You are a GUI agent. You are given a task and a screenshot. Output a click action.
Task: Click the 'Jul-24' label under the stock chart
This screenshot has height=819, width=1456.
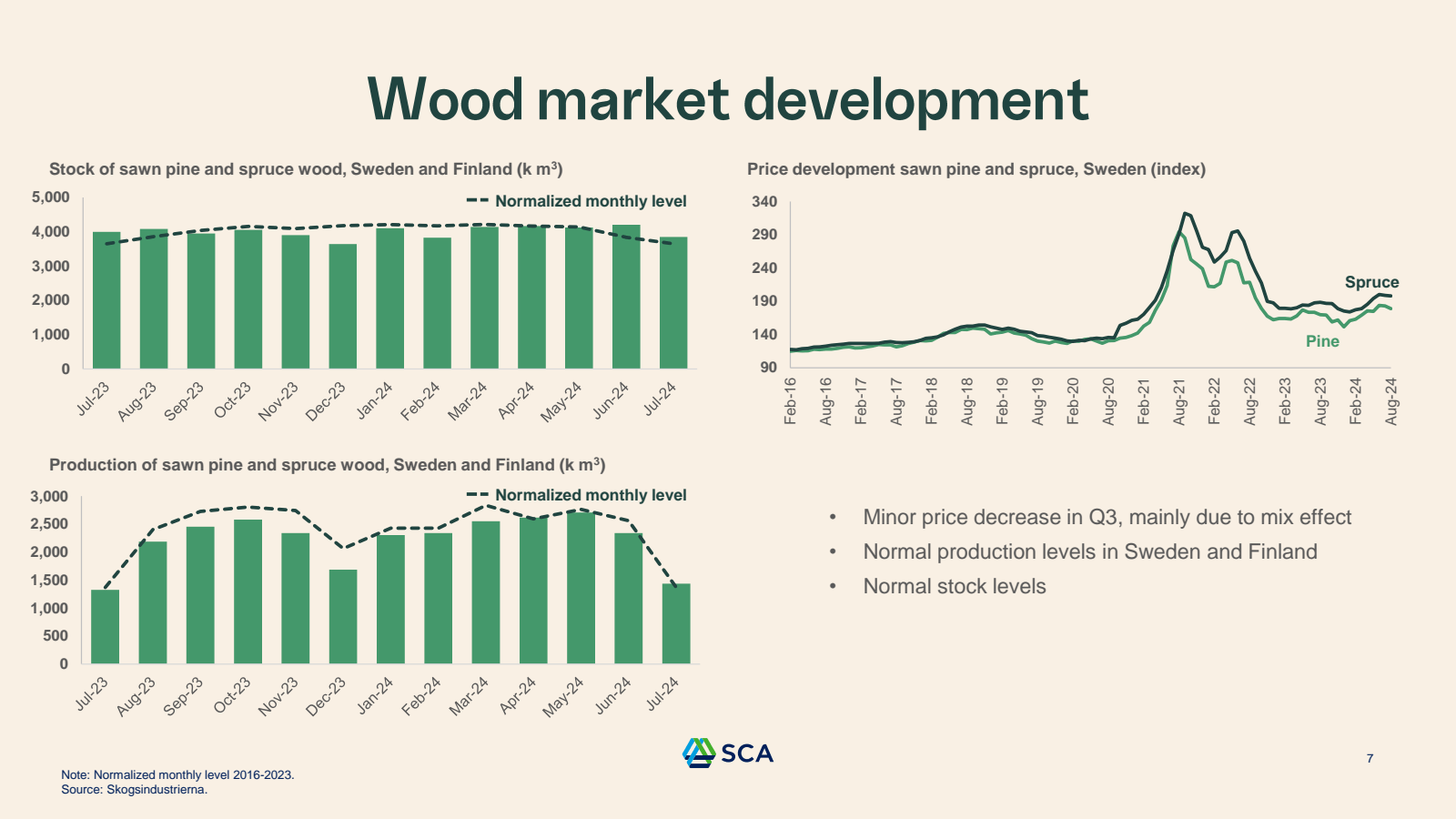pyautogui.click(x=660, y=399)
